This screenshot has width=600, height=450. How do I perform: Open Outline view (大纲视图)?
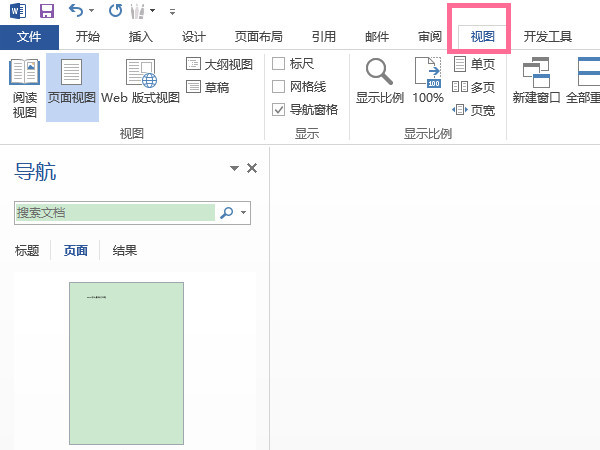click(x=220, y=64)
